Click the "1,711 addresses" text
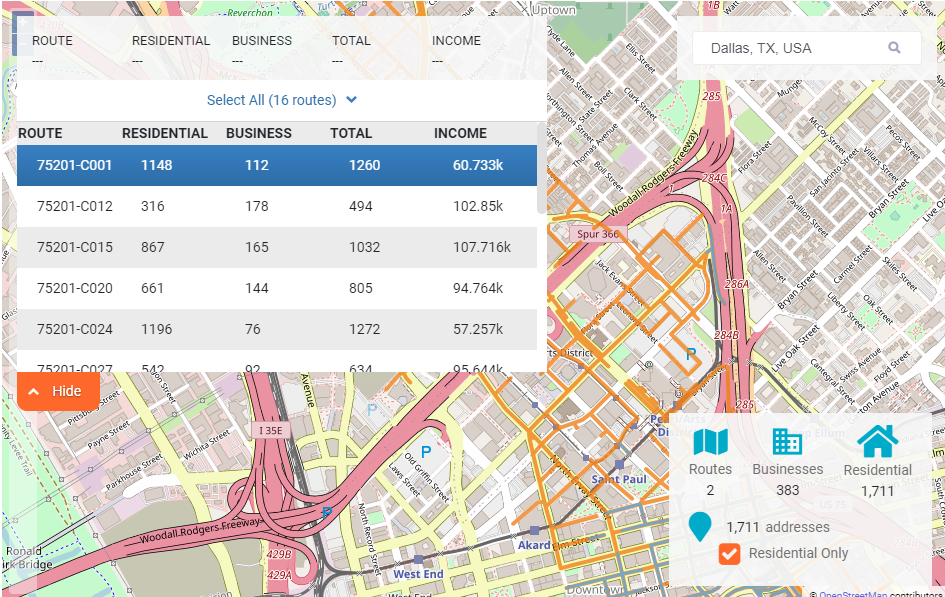The width and height of the screenshot is (945, 597). pyautogui.click(x=777, y=527)
